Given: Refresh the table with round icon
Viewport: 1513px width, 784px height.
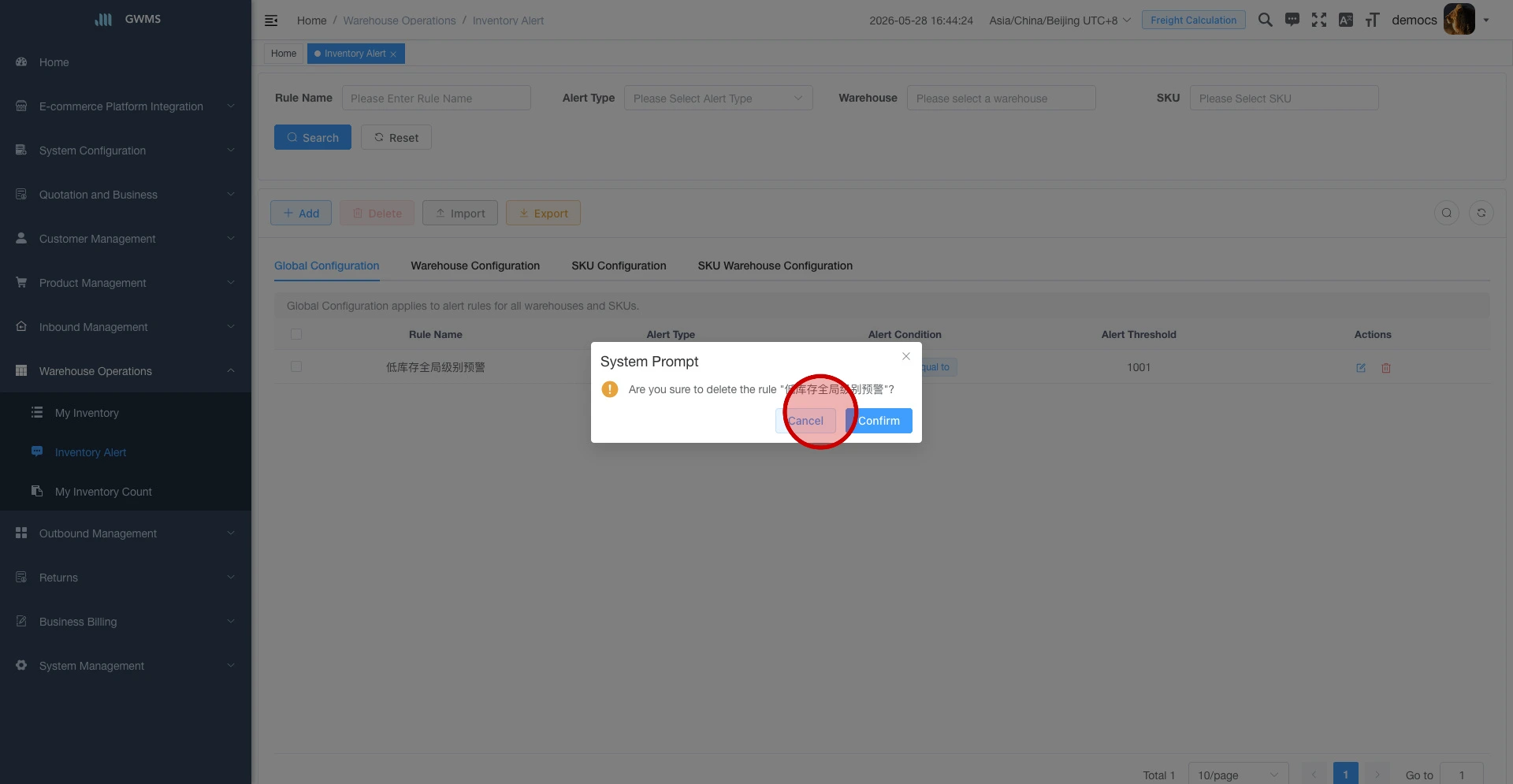Looking at the screenshot, I should click(x=1481, y=213).
